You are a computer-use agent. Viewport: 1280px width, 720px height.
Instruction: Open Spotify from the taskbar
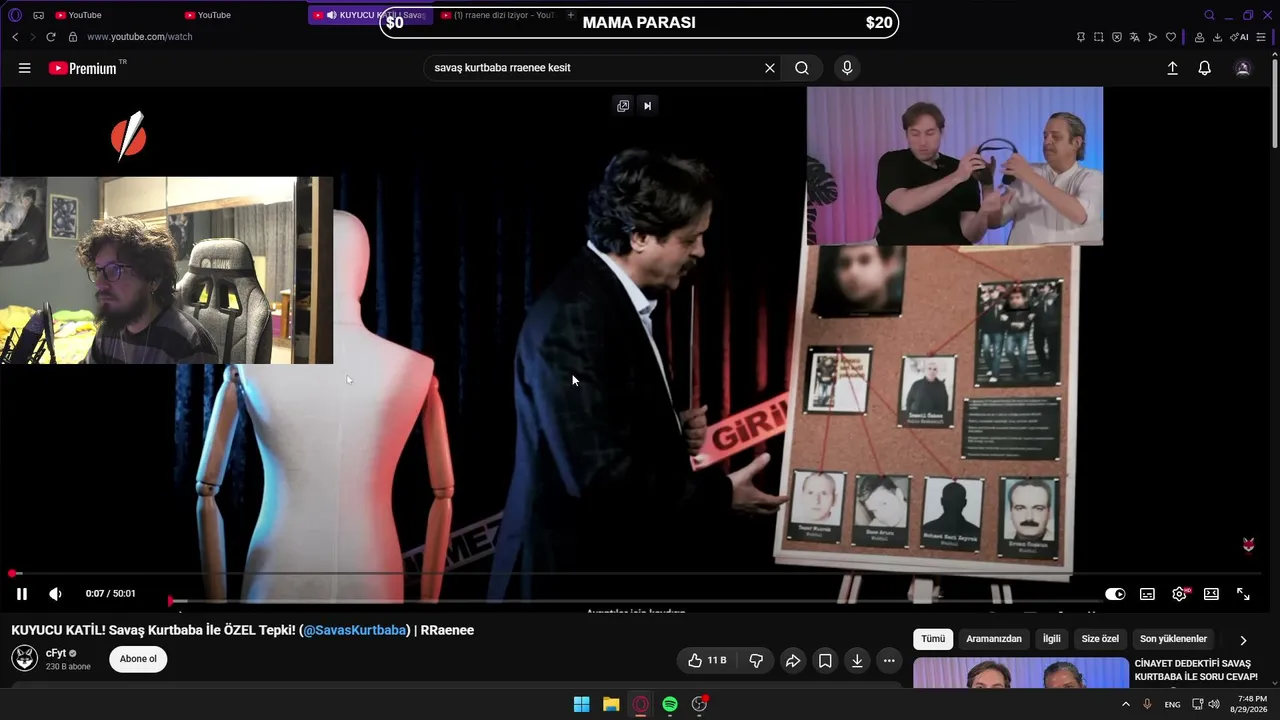pos(670,705)
